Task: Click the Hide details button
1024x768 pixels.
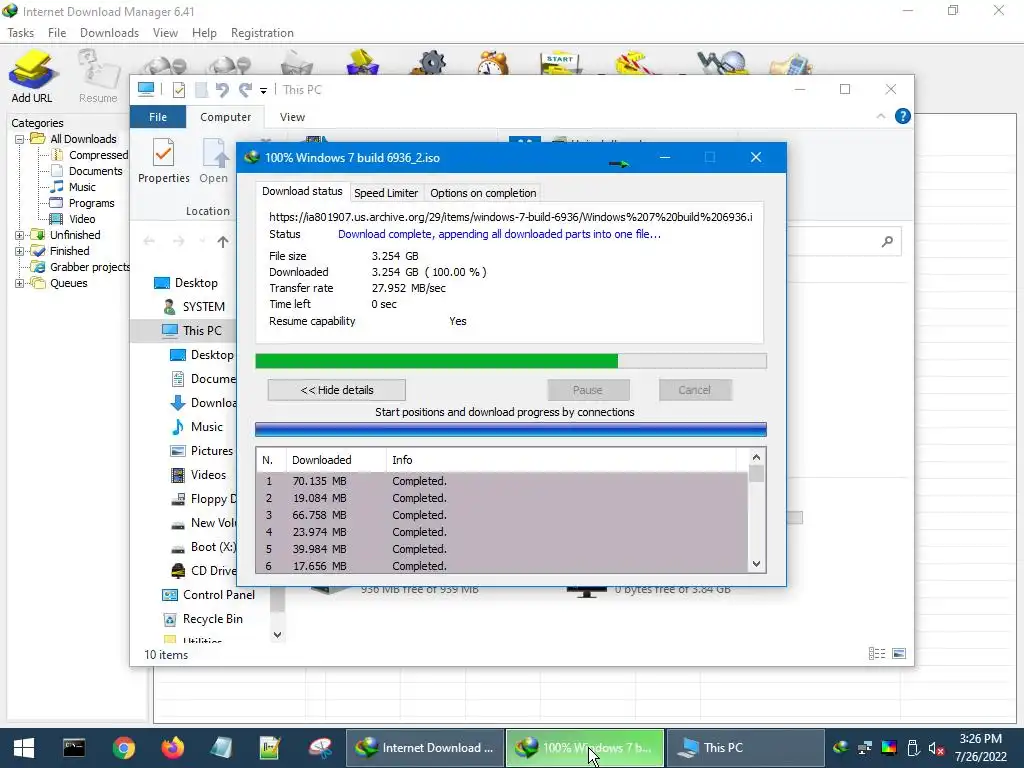Action: [x=337, y=390]
